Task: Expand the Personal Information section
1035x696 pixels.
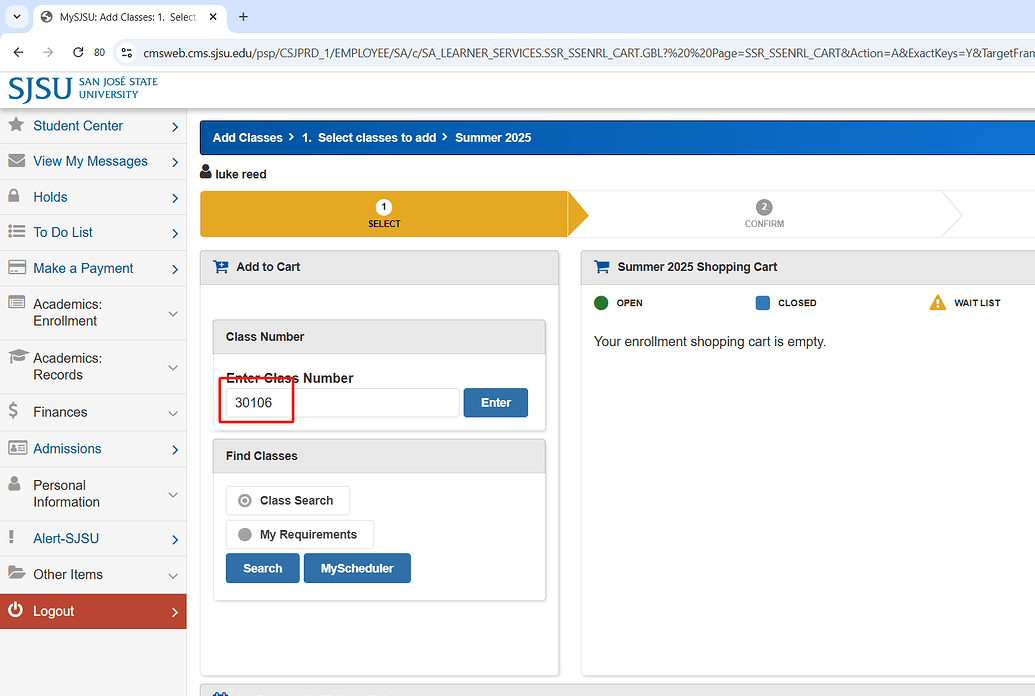Action: click(92, 494)
